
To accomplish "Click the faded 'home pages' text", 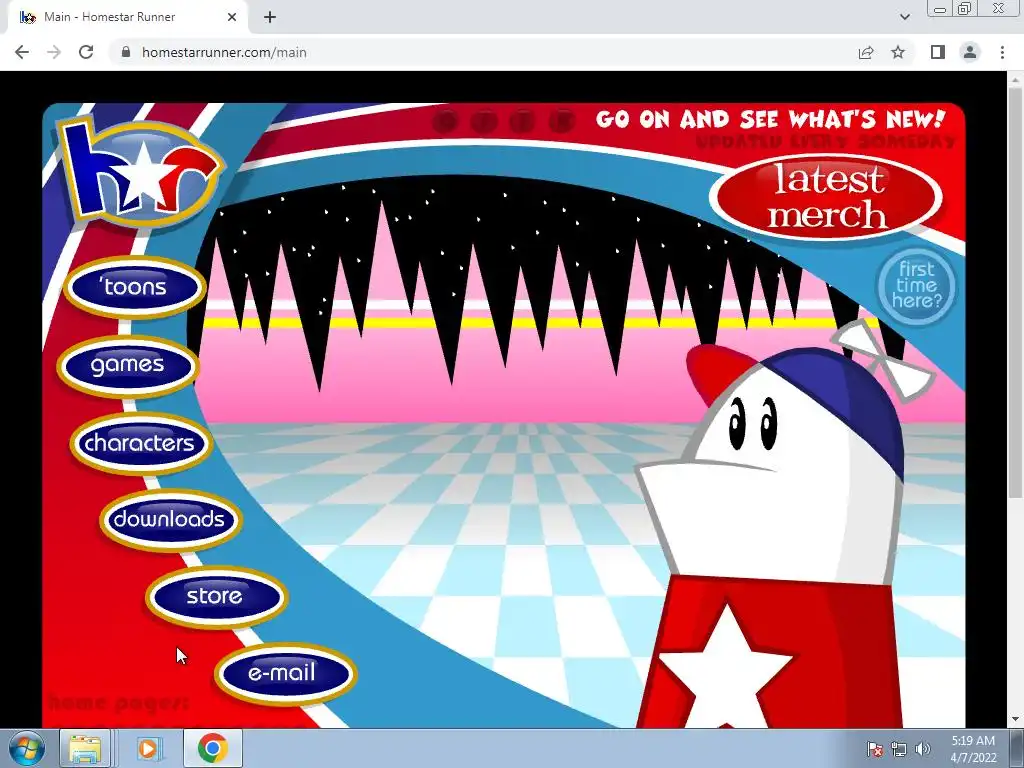I will point(118,703).
